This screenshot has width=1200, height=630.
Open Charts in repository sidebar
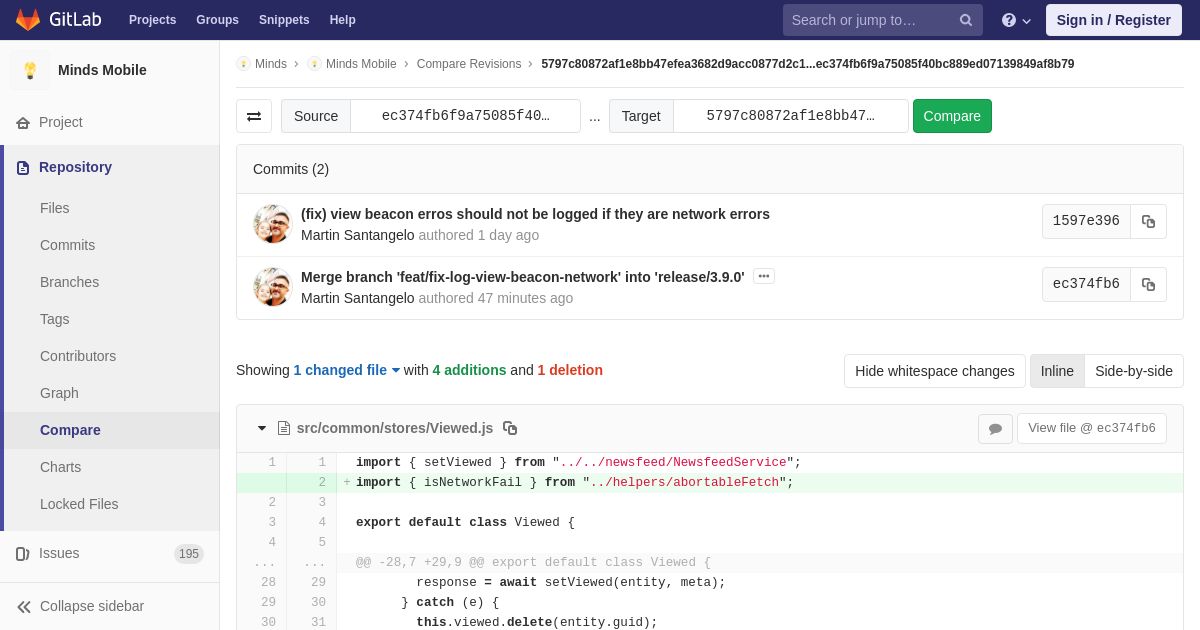tap(60, 467)
